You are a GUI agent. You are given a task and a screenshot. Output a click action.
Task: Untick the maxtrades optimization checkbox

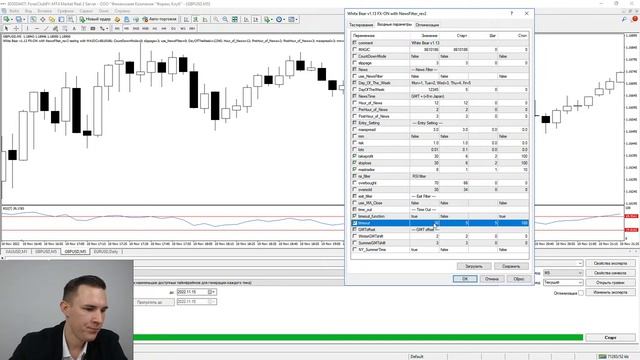tap(354, 169)
